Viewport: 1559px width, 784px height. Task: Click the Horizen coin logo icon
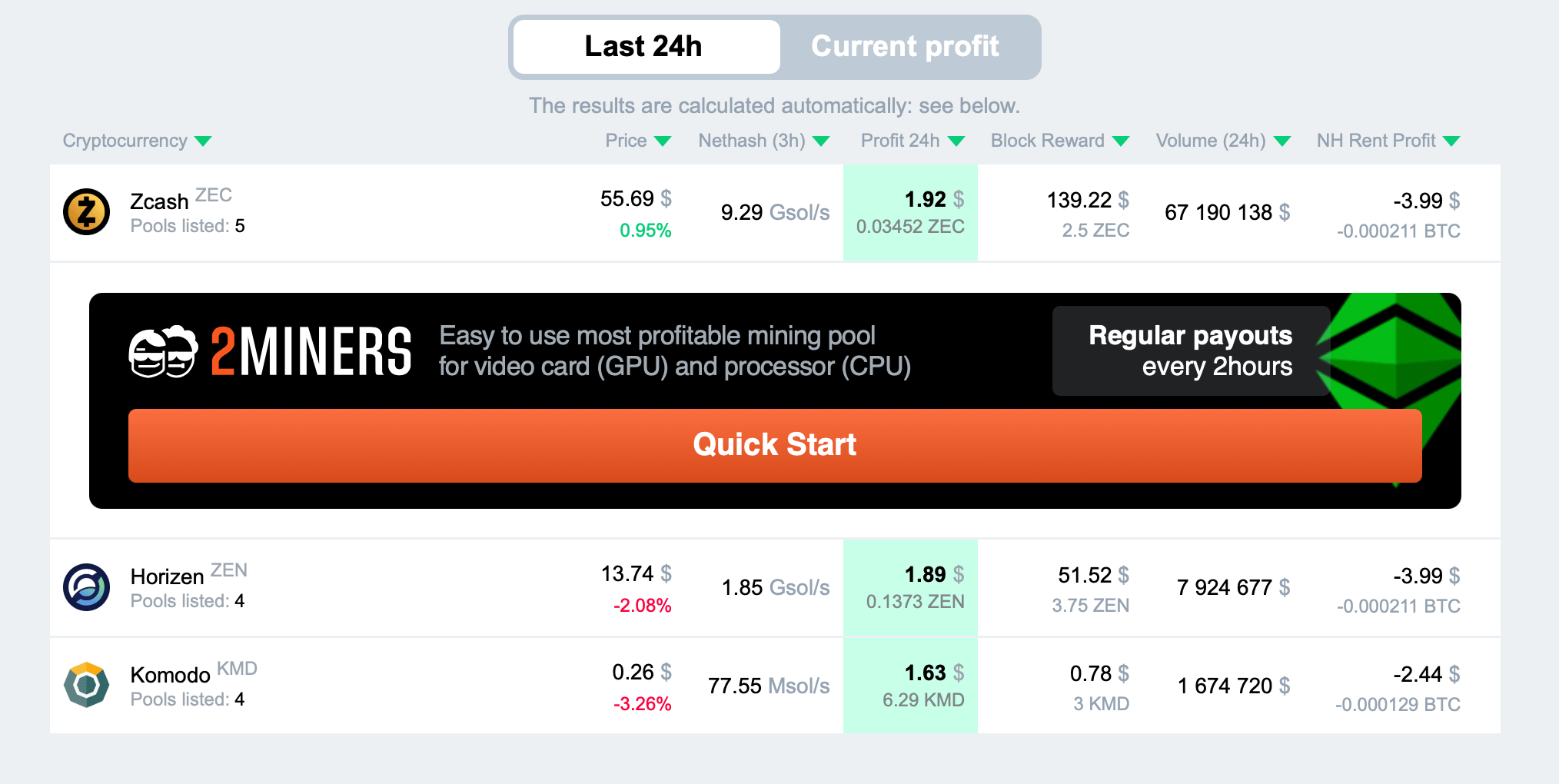coord(86,587)
